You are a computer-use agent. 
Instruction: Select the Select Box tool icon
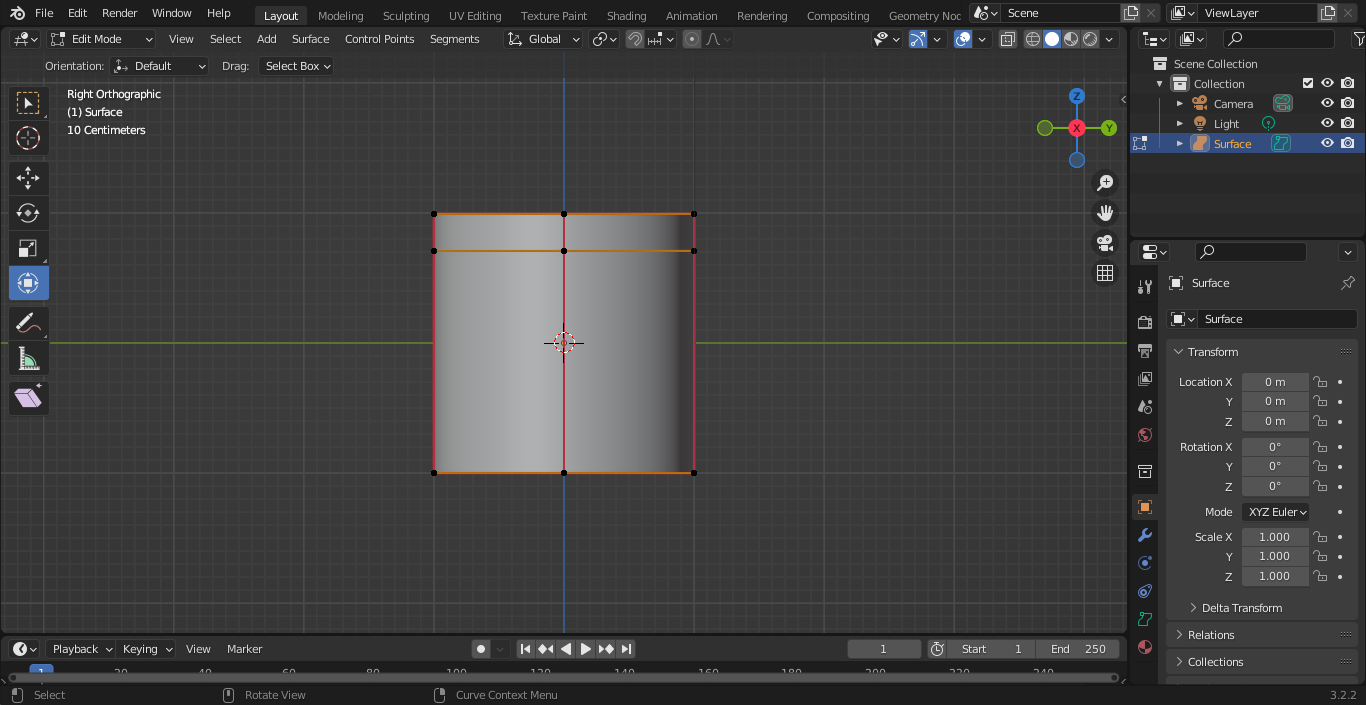(28, 103)
